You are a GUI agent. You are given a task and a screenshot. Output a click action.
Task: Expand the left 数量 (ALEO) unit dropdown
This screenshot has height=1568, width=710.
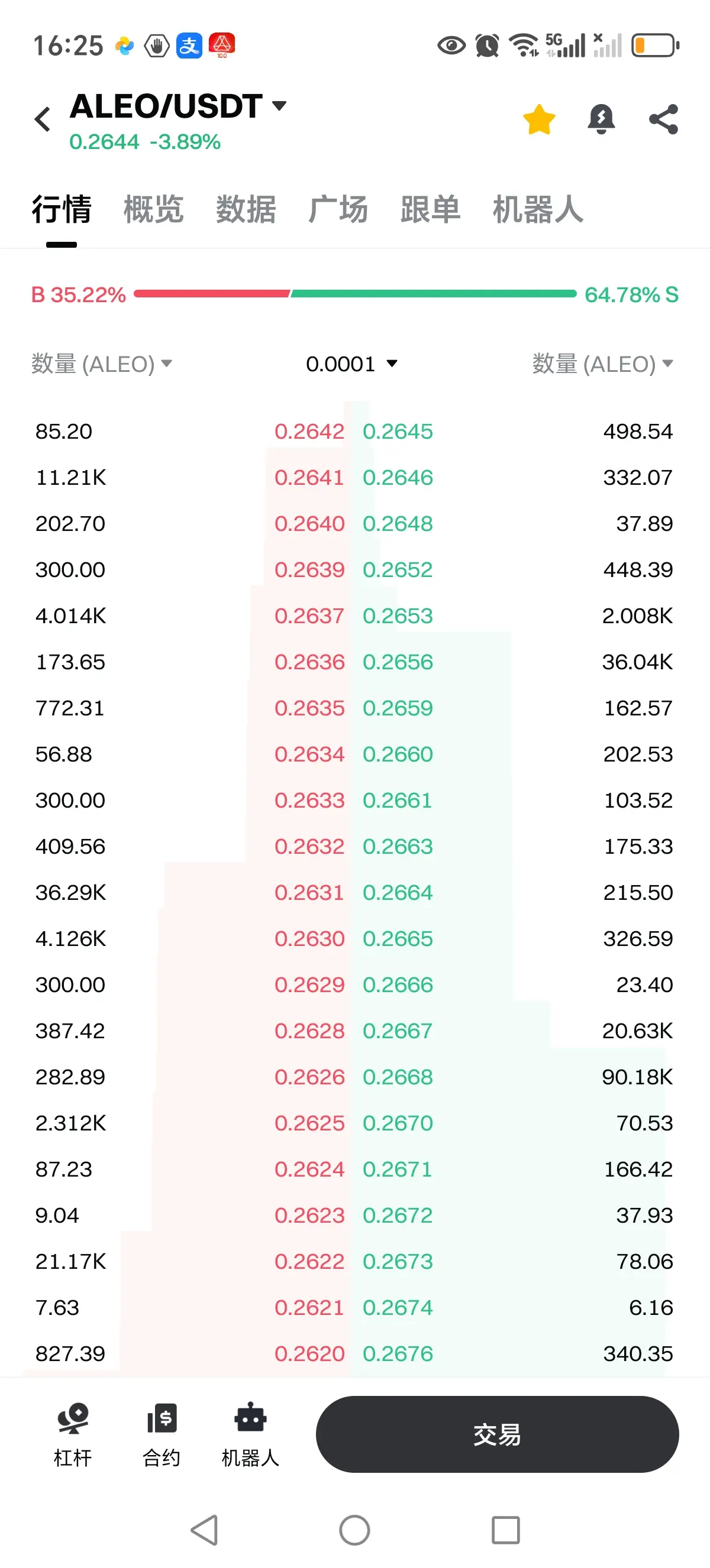[x=102, y=364]
